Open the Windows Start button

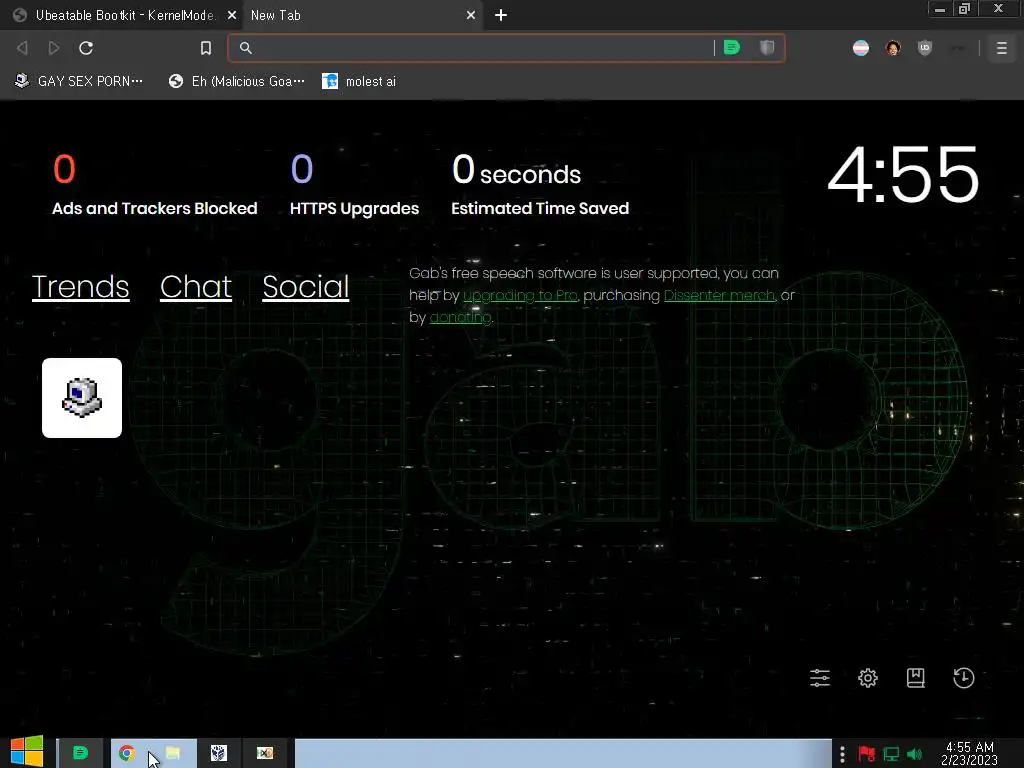(x=27, y=751)
